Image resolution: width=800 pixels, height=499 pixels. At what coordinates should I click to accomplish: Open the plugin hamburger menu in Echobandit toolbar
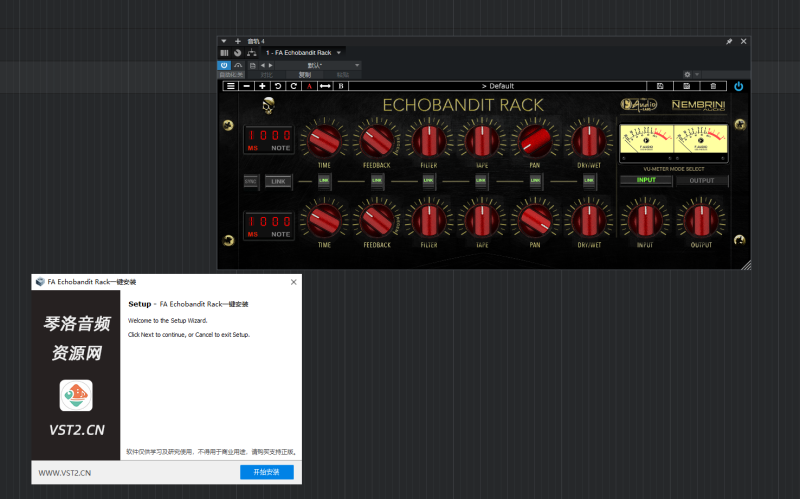[x=231, y=86]
